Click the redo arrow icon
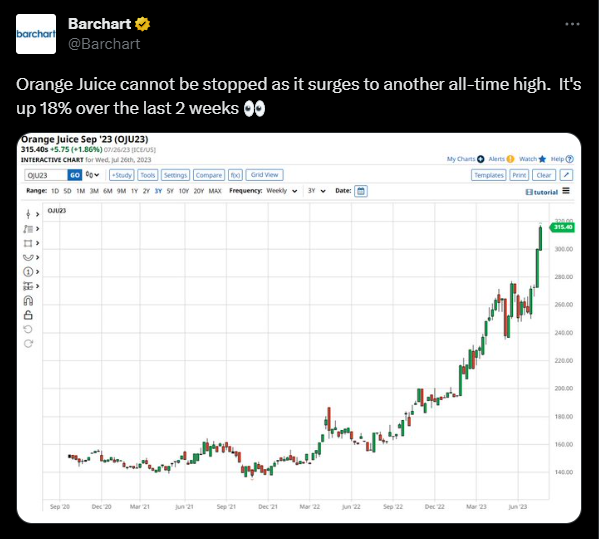Image resolution: width=599 pixels, height=539 pixels. click(28, 343)
